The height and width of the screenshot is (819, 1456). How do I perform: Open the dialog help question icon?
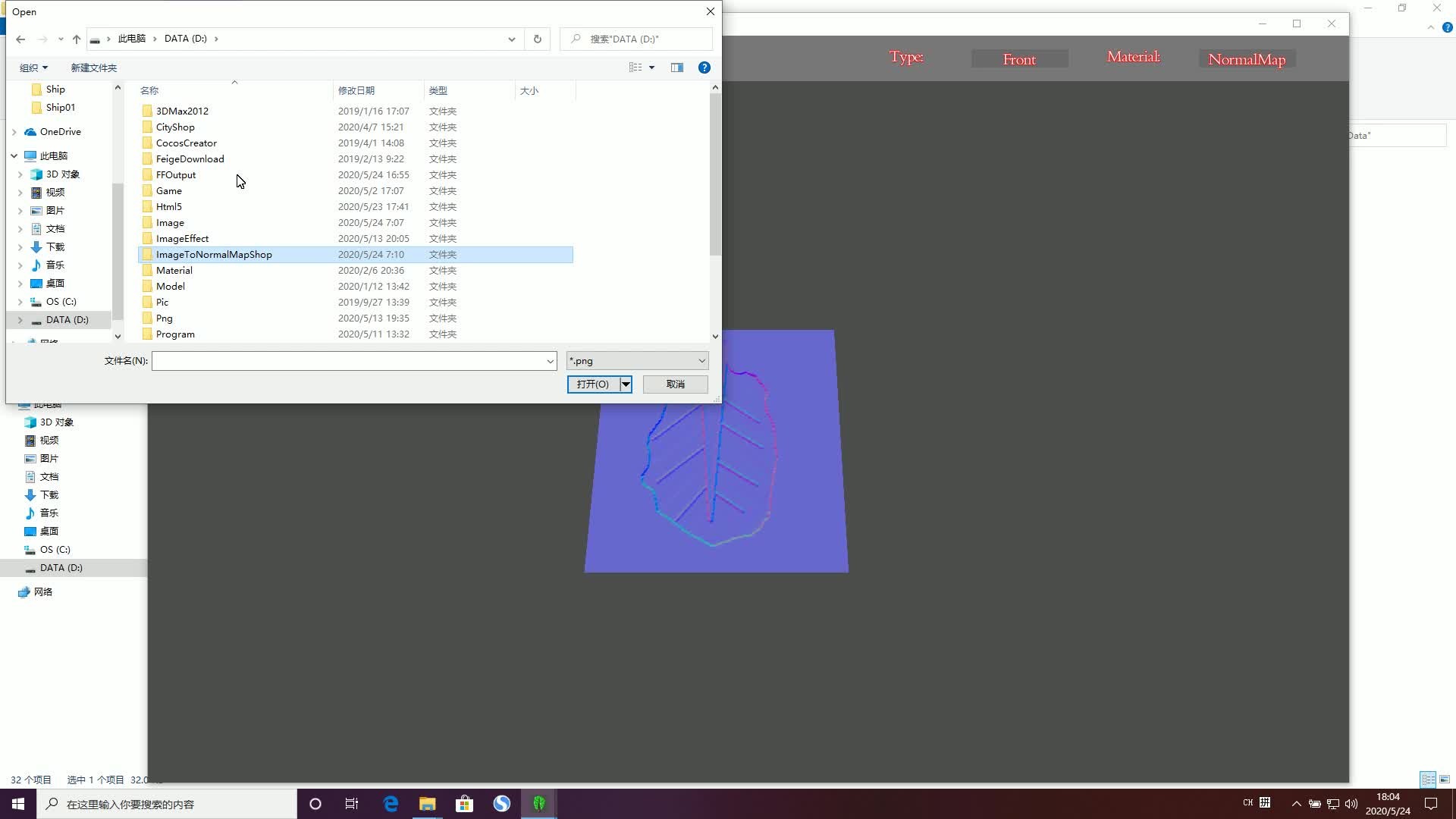pos(704,67)
